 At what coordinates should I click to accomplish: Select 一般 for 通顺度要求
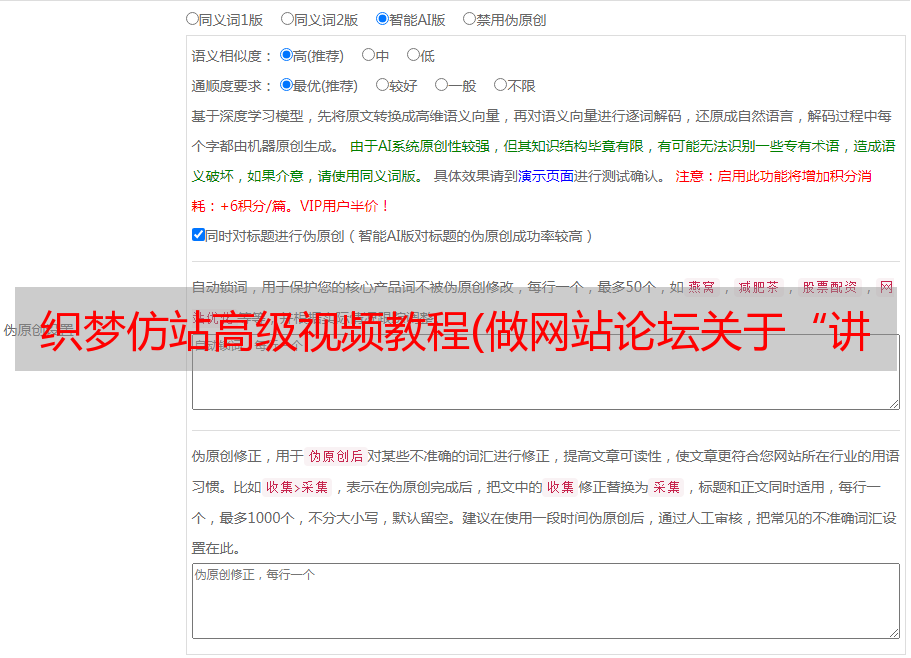point(441,86)
